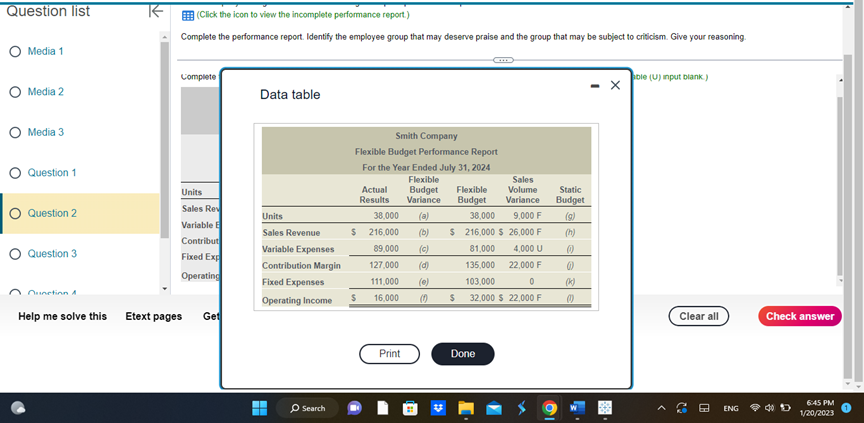Open the weather widget on taskbar

coord(19,408)
